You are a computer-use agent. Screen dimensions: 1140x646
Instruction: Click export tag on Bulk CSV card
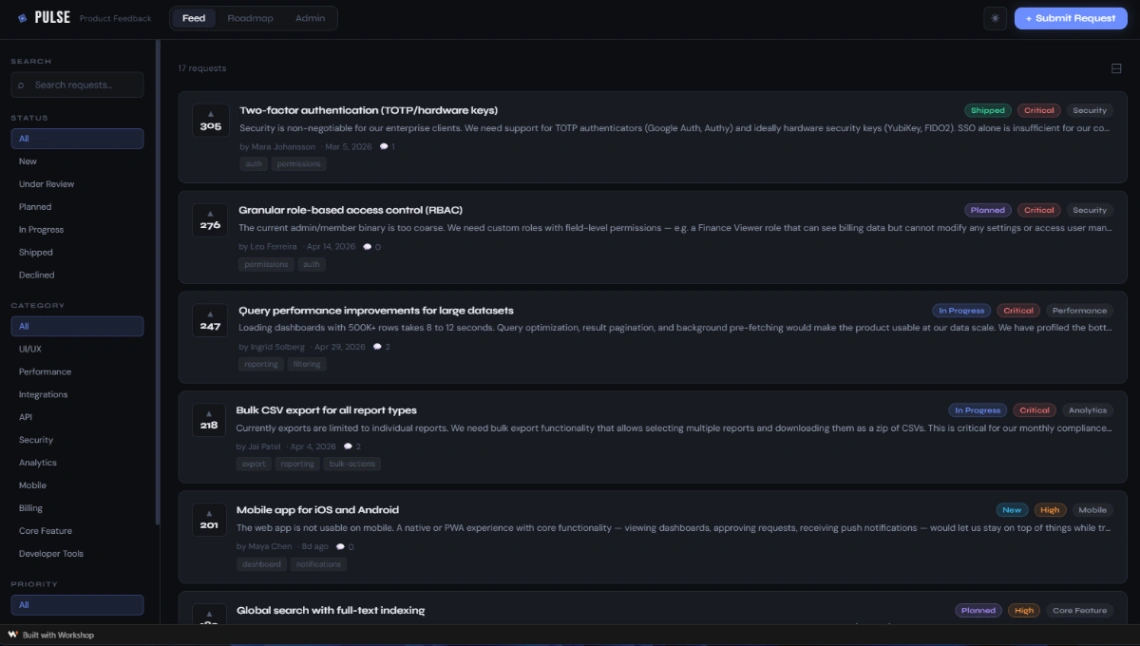pyautogui.click(x=254, y=464)
